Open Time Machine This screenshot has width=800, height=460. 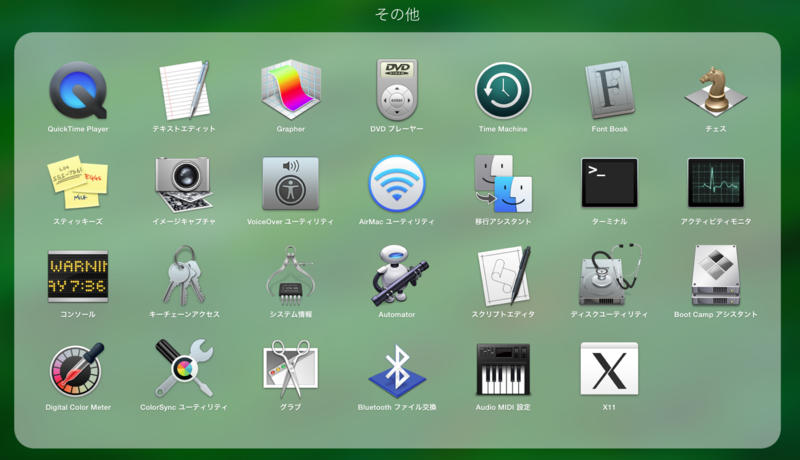coord(503,91)
